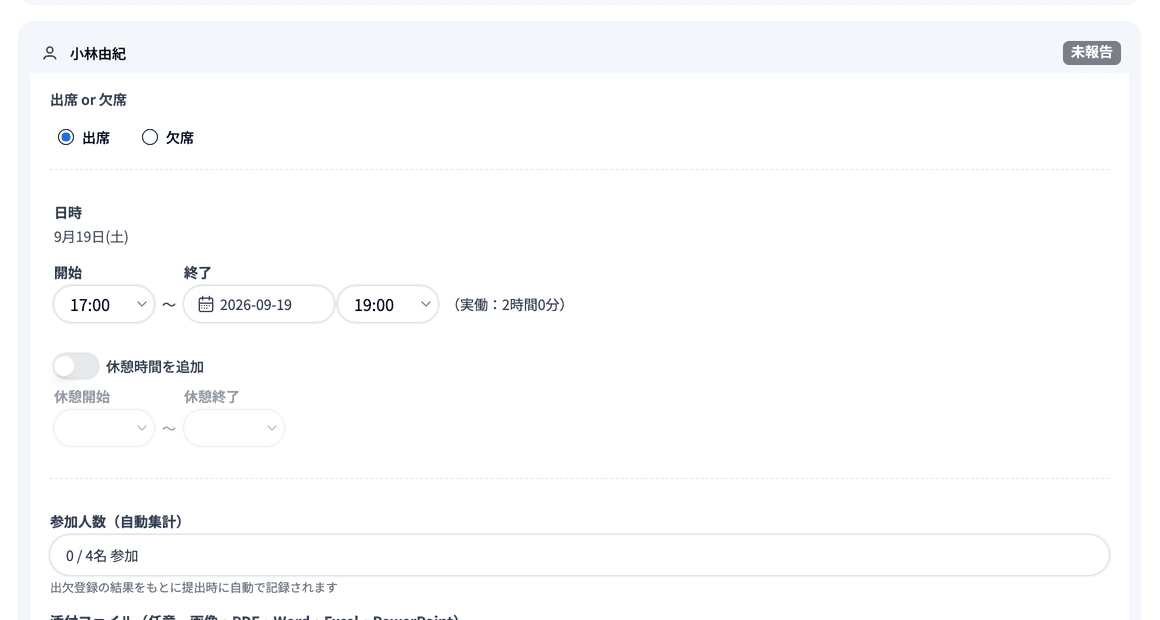The height and width of the screenshot is (620, 1160).
Task: Click the note 出欠登録の結果をもとに提出時に自動で記録されます
Action: (x=194, y=587)
